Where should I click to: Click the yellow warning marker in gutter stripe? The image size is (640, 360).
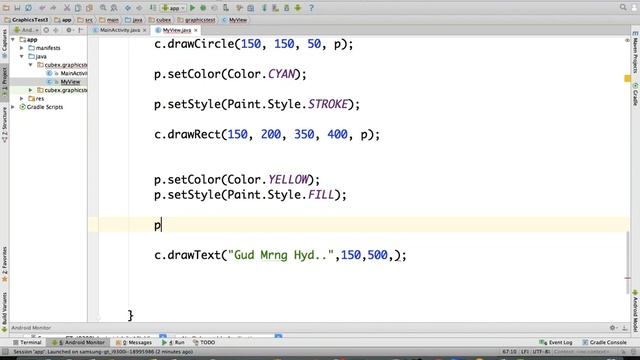coord(628,78)
